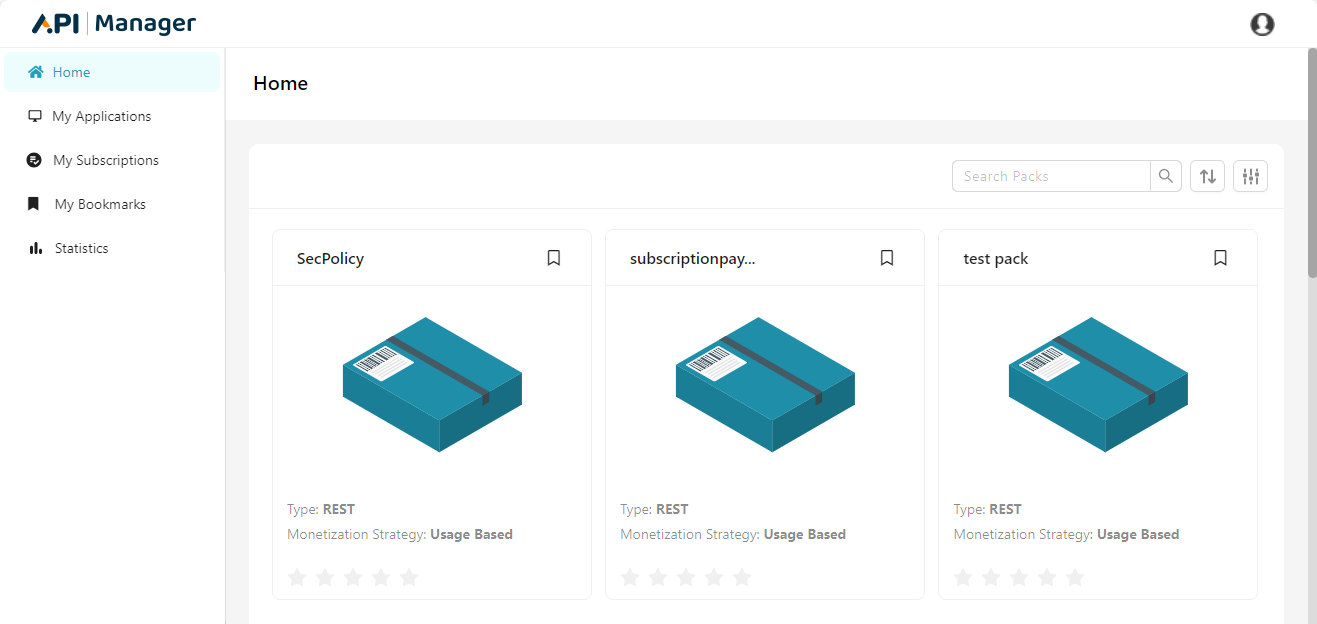Open the test pack details
The image size is (1317, 624).
coord(996,257)
